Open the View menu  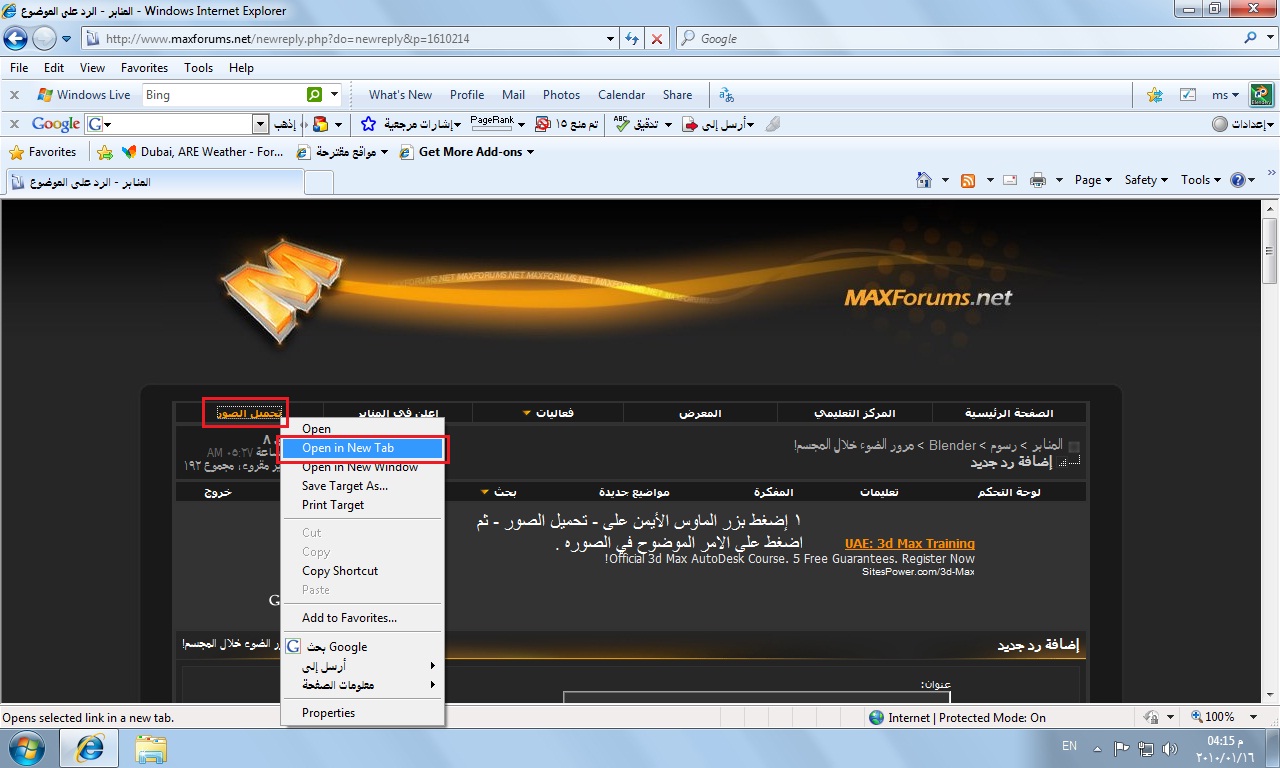pyautogui.click(x=93, y=68)
